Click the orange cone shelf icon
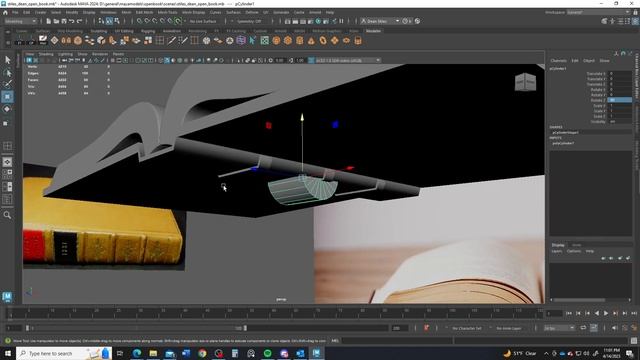This screenshot has width=640, height=360. point(311,40)
